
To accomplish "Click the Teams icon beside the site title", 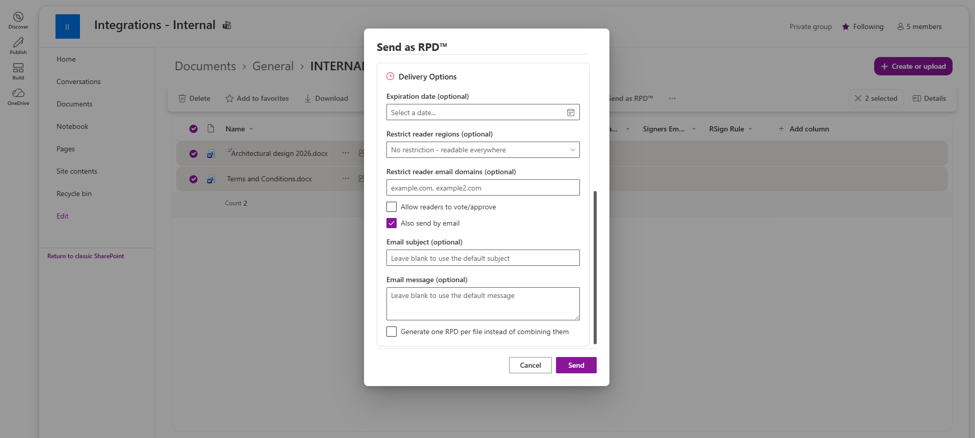I will point(227,26).
